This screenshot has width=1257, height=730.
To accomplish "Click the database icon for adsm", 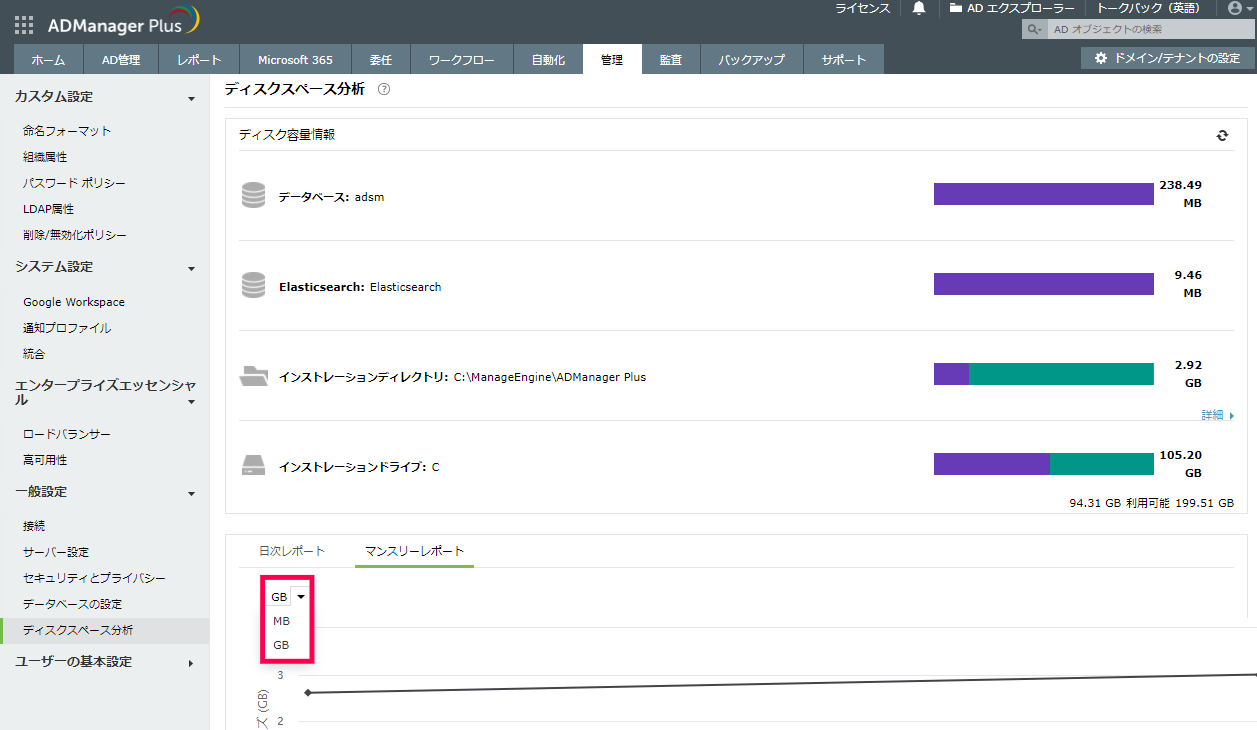I will pos(254,195).
